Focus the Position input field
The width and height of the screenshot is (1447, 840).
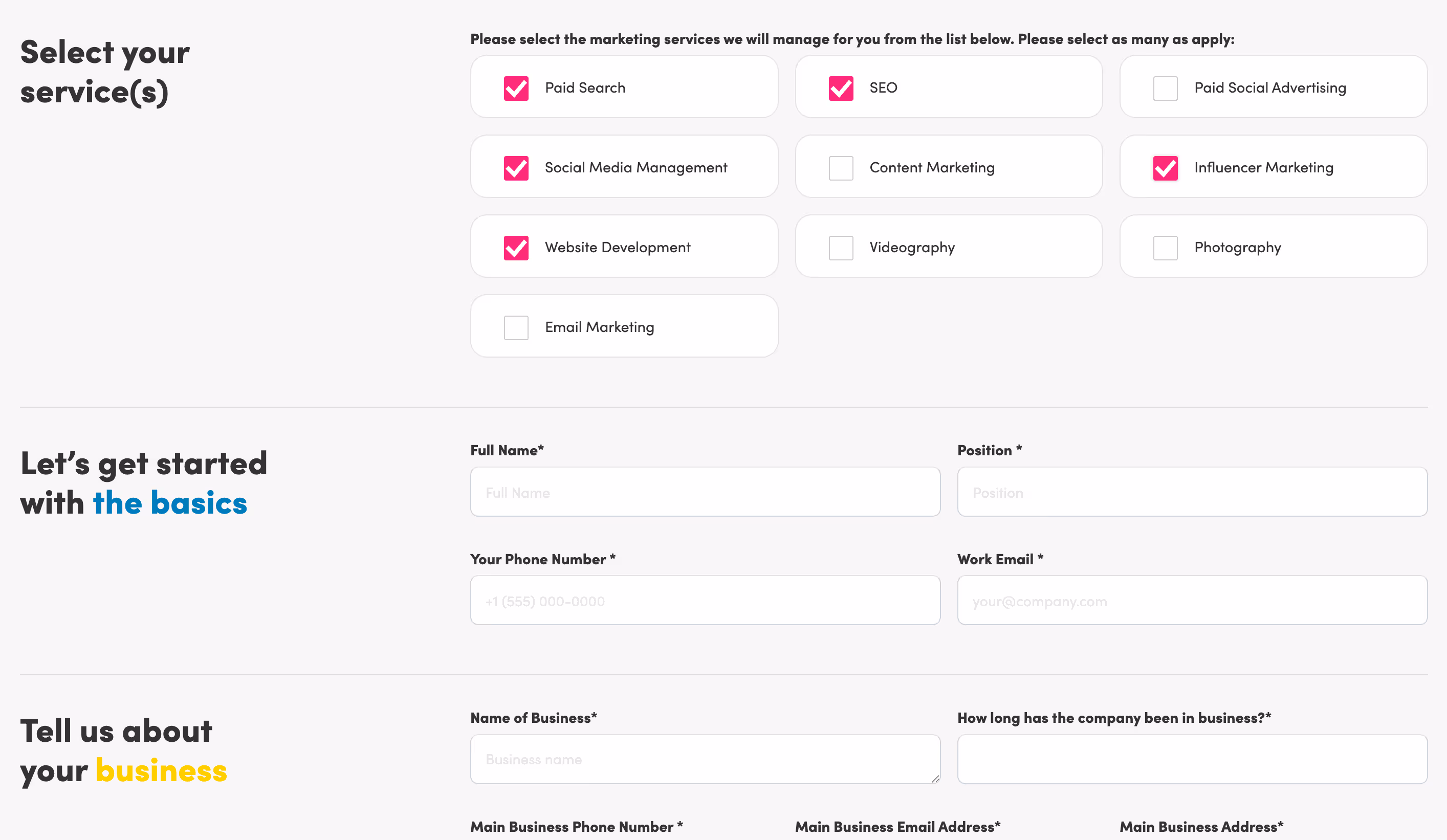point(1192,492)
